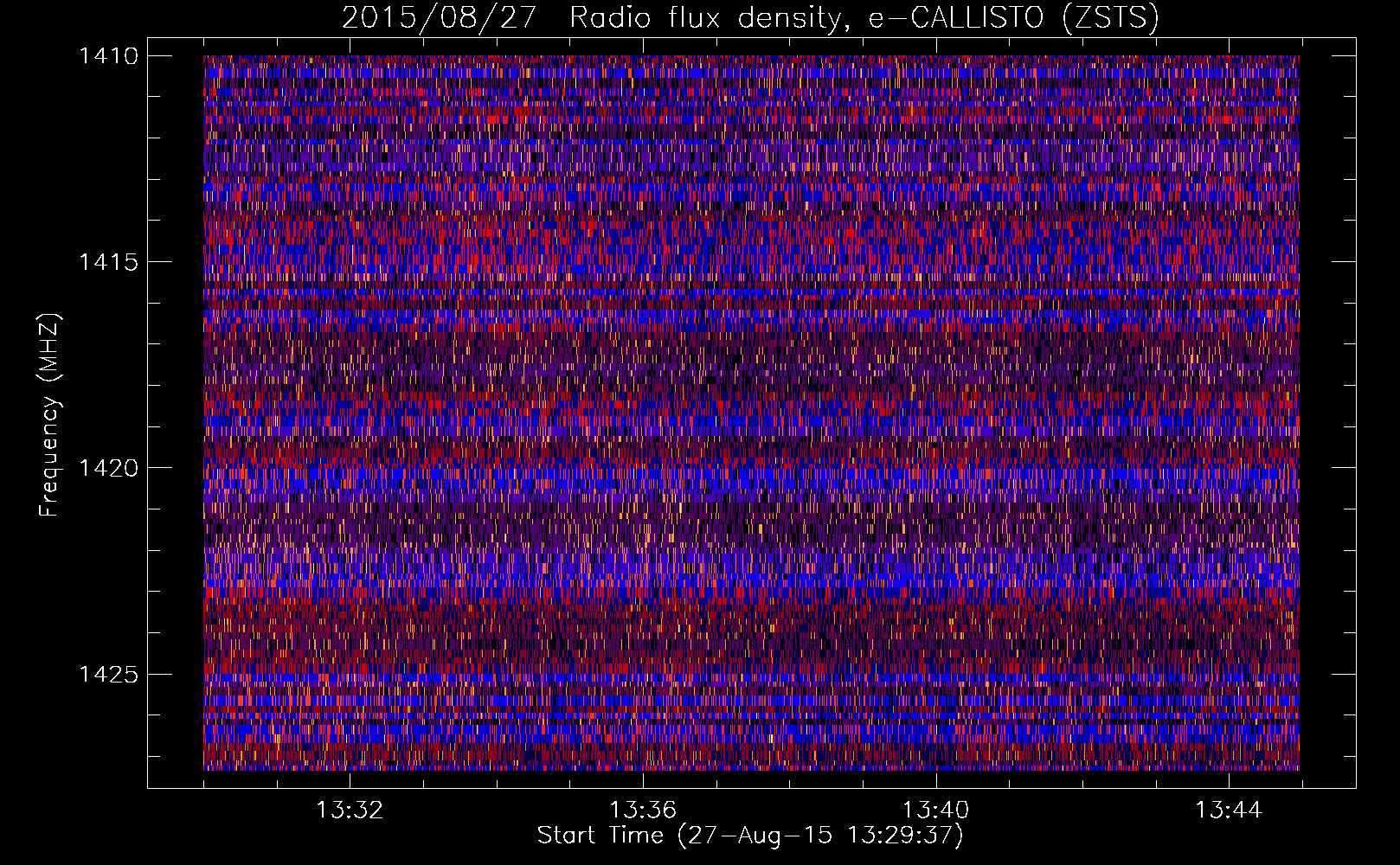
Task: Click the 13:40 time tick label
Action: [x=936, y=810]
